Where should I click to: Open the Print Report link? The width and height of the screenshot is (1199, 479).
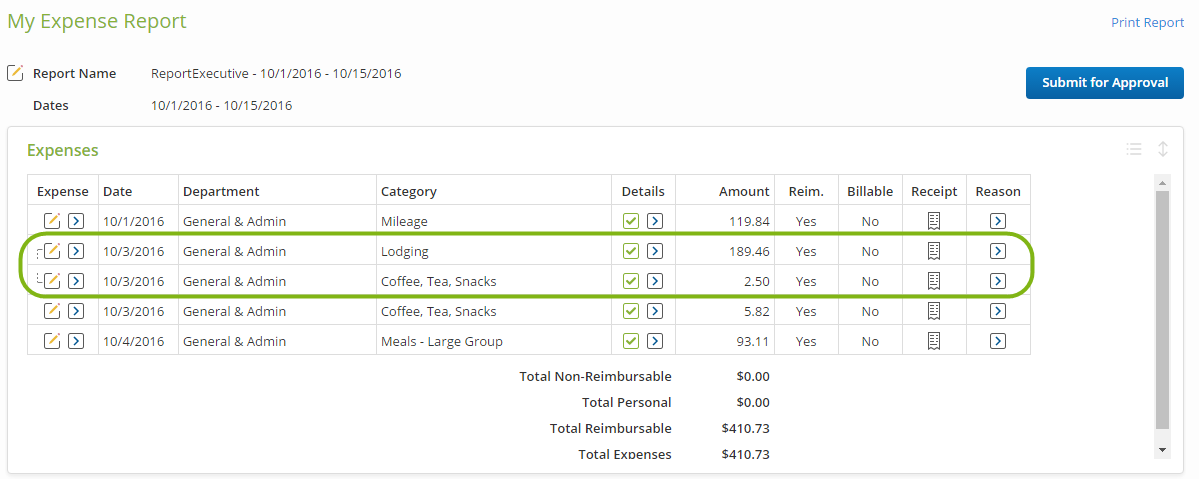coord(1147,22)
